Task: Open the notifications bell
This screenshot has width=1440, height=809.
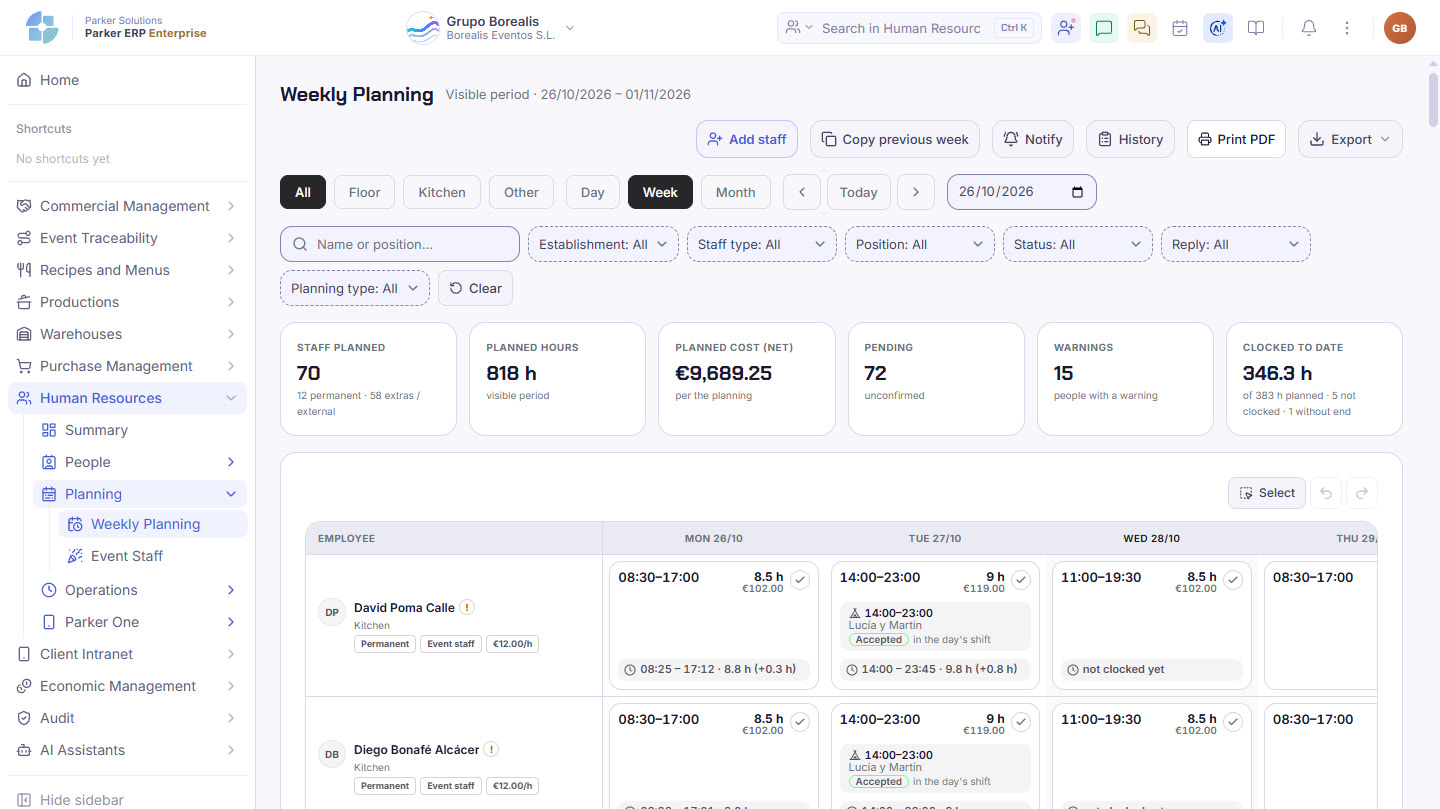Action: 1309,28
